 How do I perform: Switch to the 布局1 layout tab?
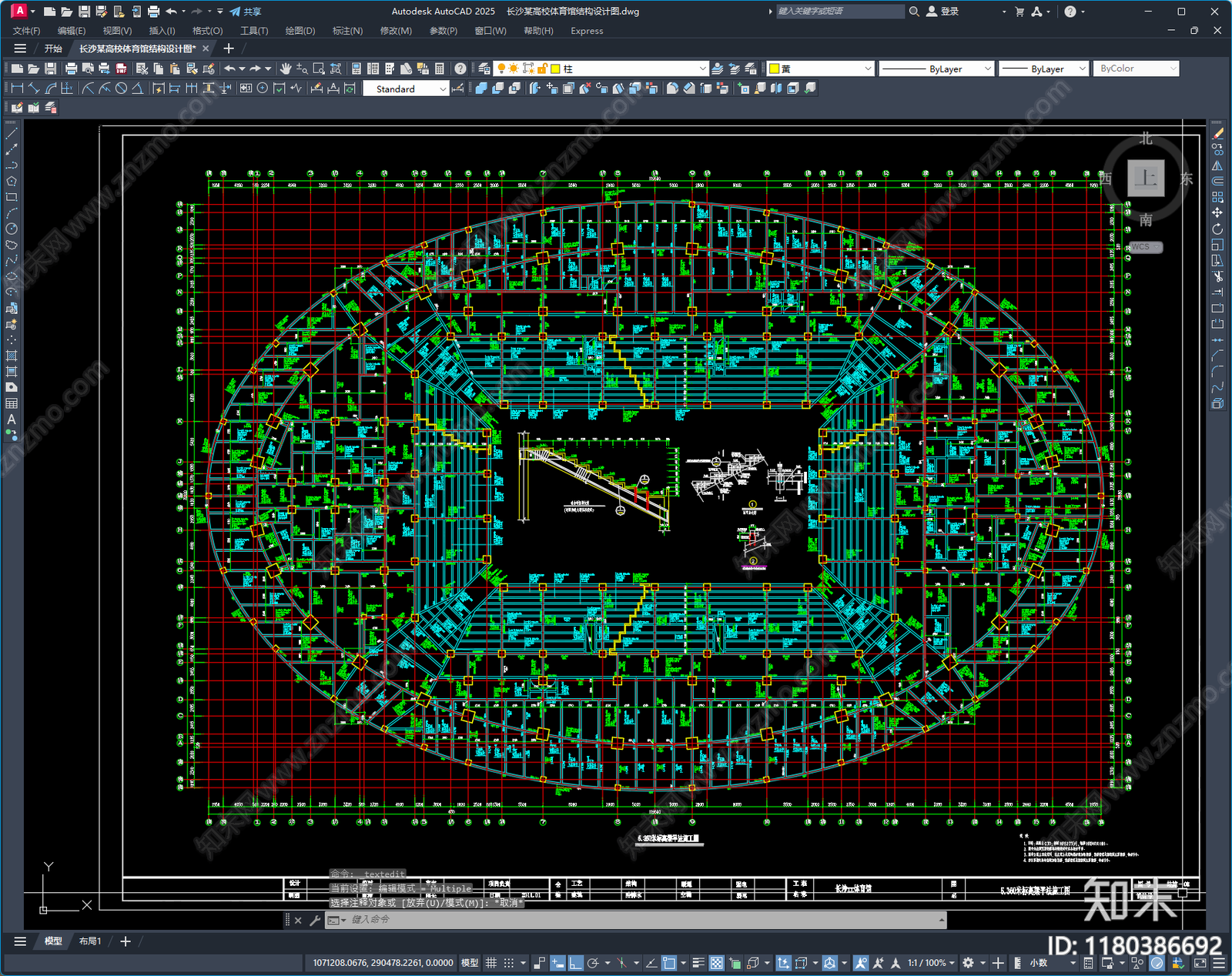tap(90, 941)
